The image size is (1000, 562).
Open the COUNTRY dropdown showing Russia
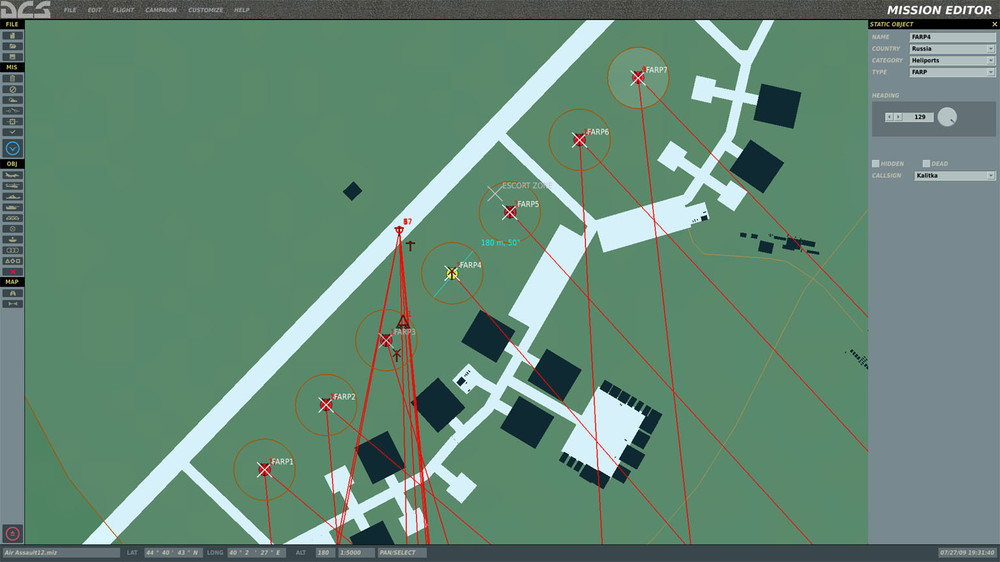952,48
